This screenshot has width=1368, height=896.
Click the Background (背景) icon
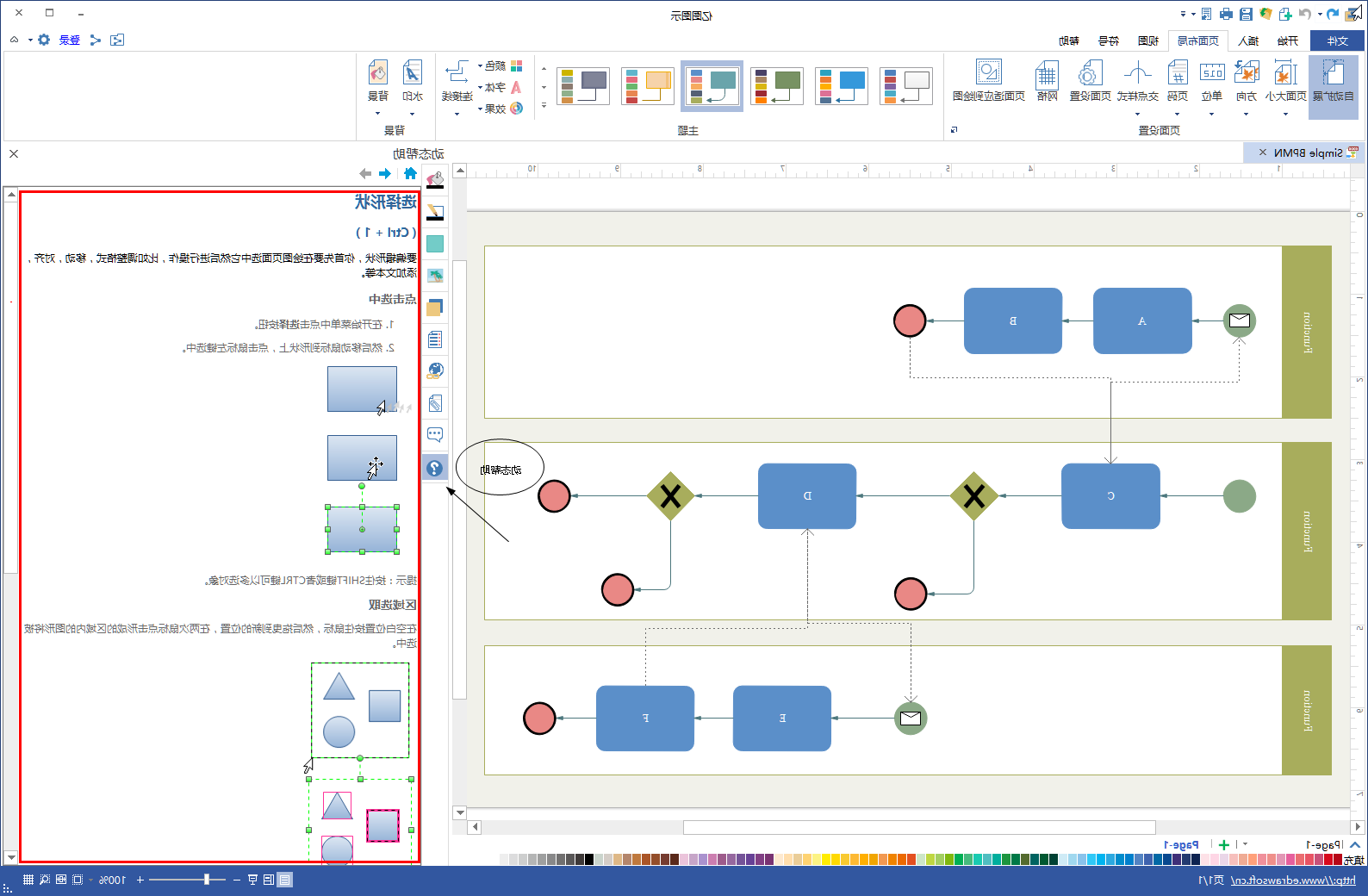pyautogui.click(x=377, y=72)
